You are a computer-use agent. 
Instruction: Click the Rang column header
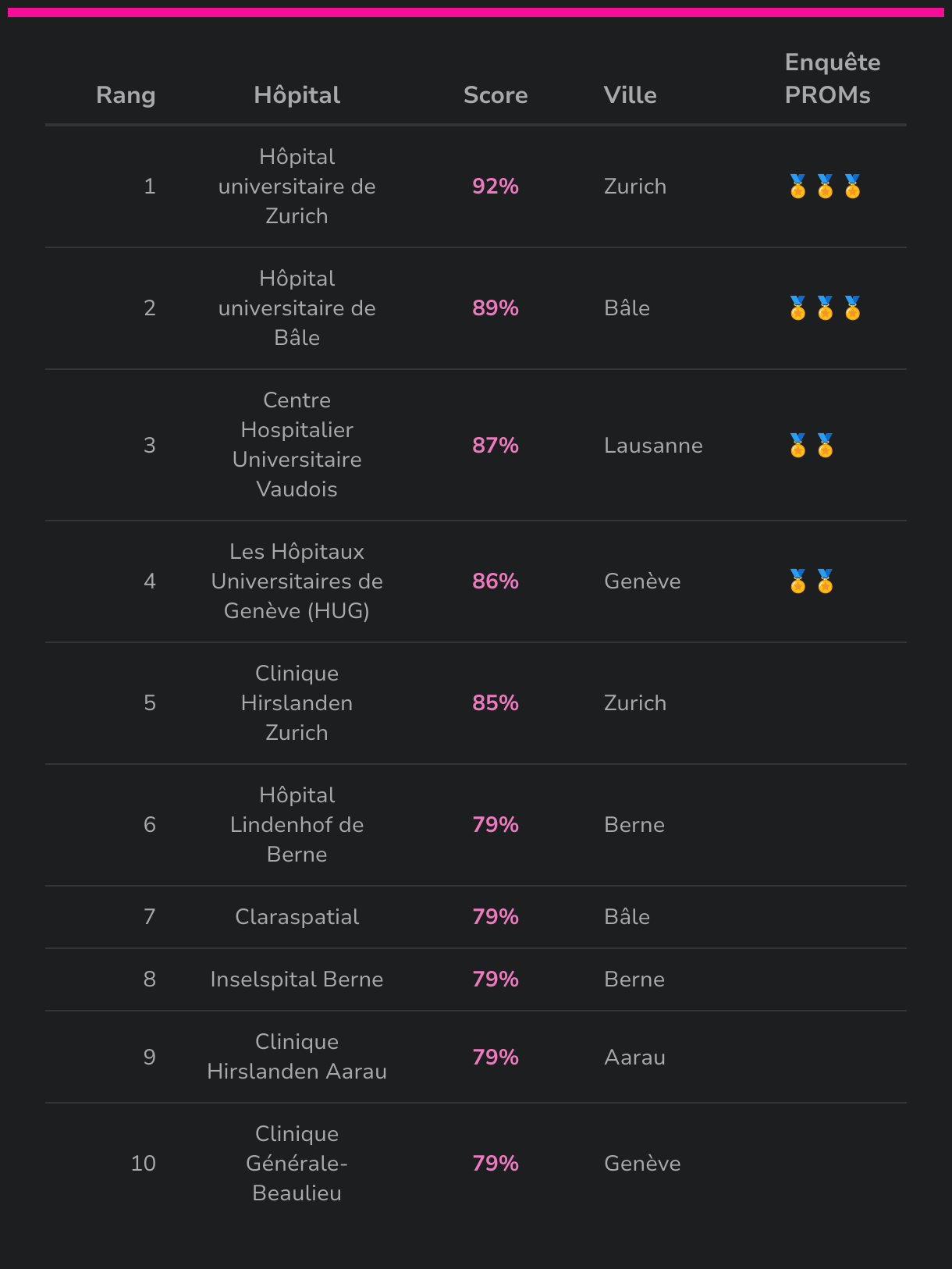tap(126, 95)
